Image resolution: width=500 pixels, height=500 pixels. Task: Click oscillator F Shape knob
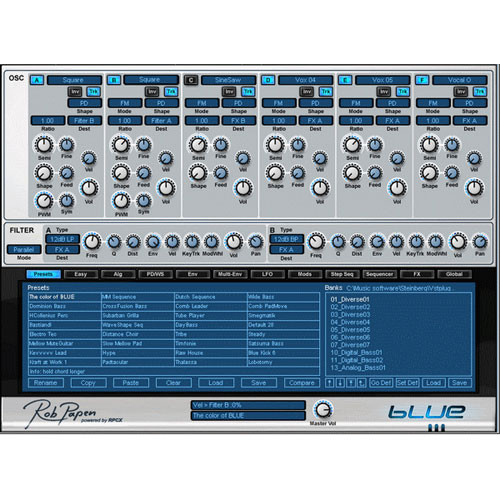pyautogui.click(x=429, y=173)
